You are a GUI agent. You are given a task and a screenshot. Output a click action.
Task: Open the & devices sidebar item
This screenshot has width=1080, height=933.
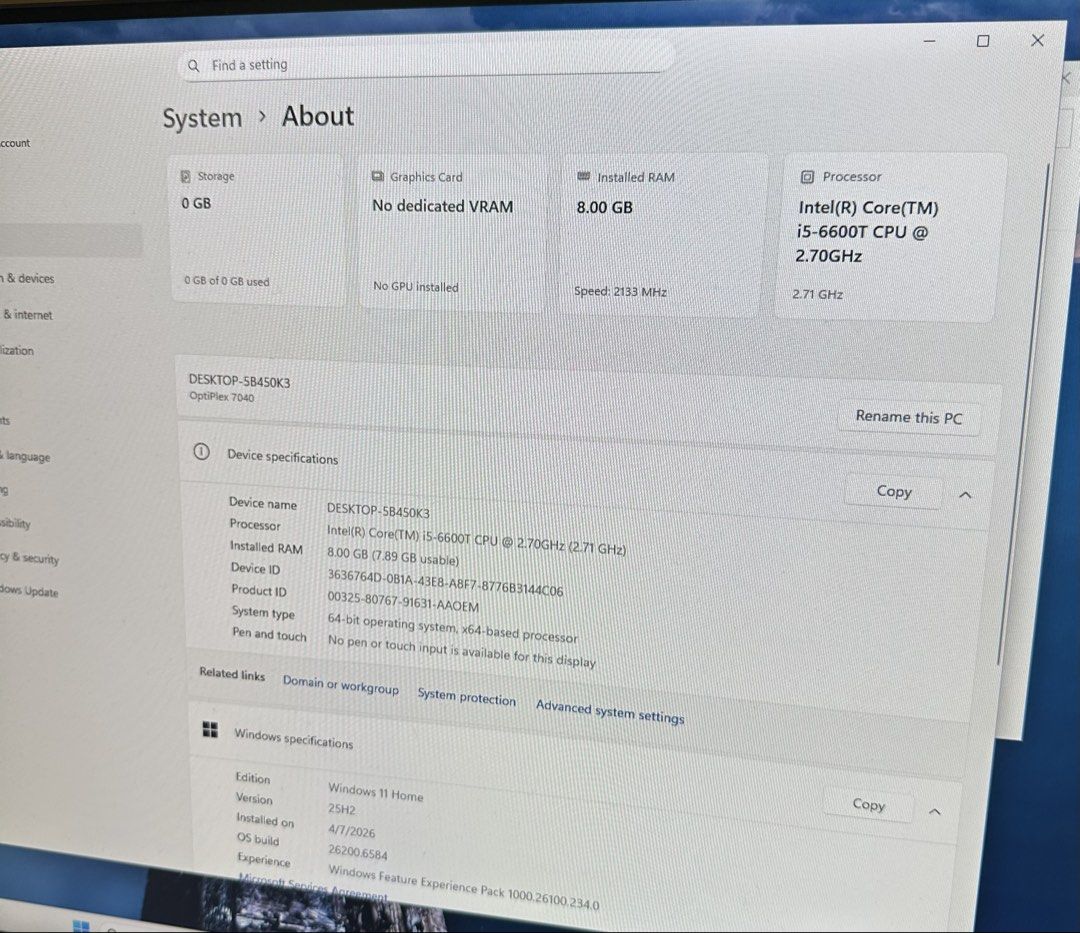coord(28,278)
